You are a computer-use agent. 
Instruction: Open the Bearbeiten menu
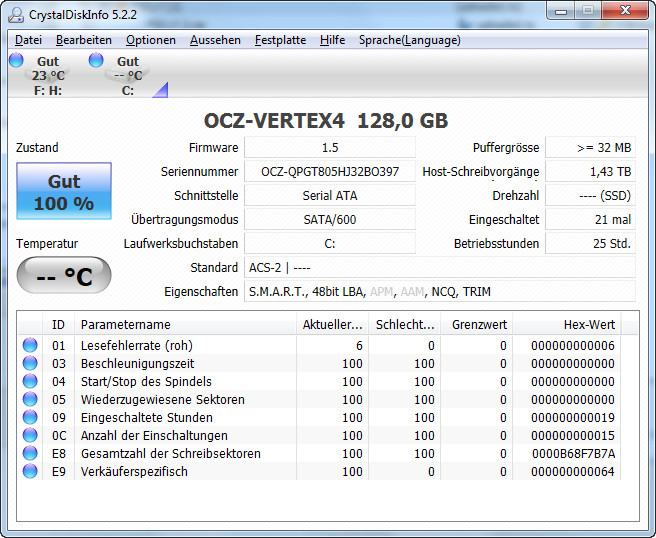(x=84, y=40)
